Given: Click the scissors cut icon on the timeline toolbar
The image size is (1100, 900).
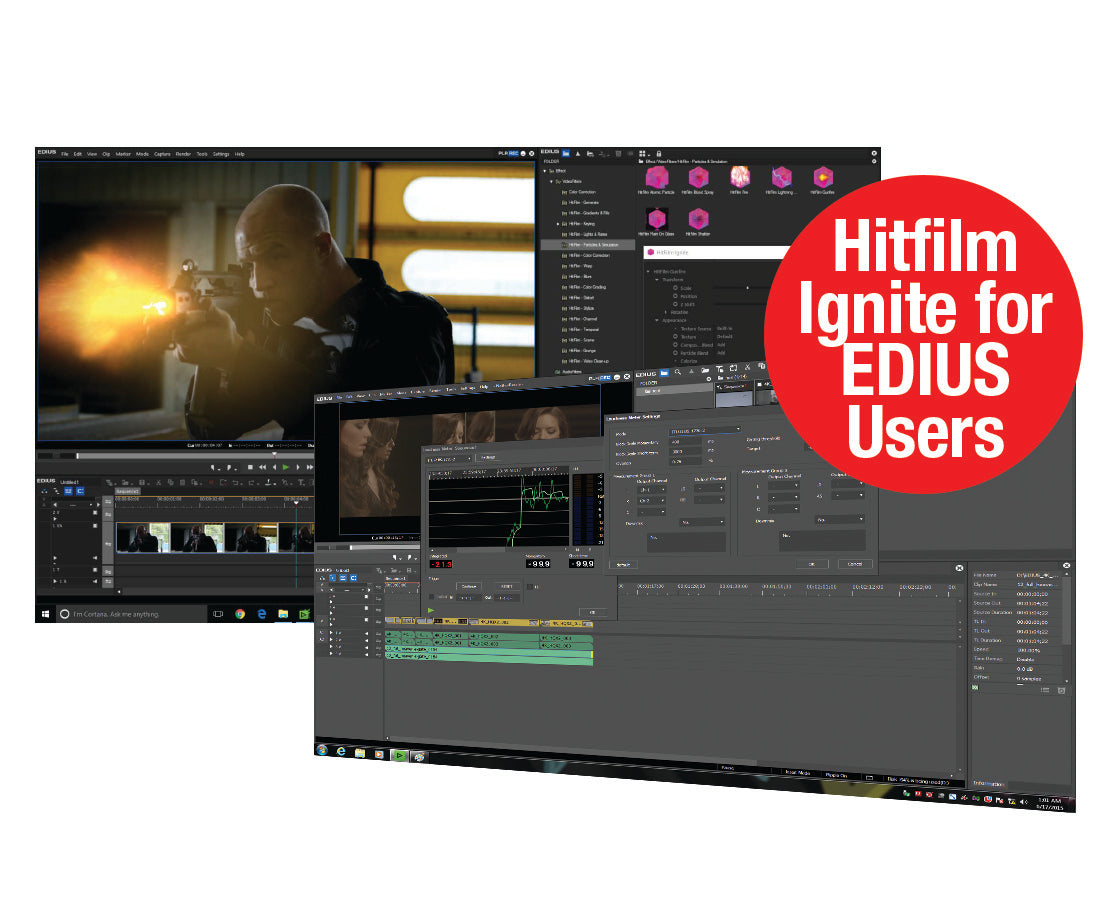Looking at the screenshot, I should tap(747, 366).
